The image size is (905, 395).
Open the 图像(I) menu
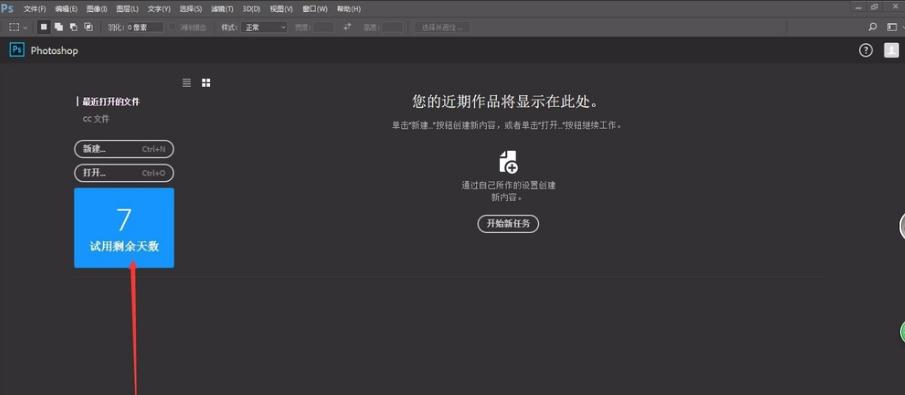(96, 9)
